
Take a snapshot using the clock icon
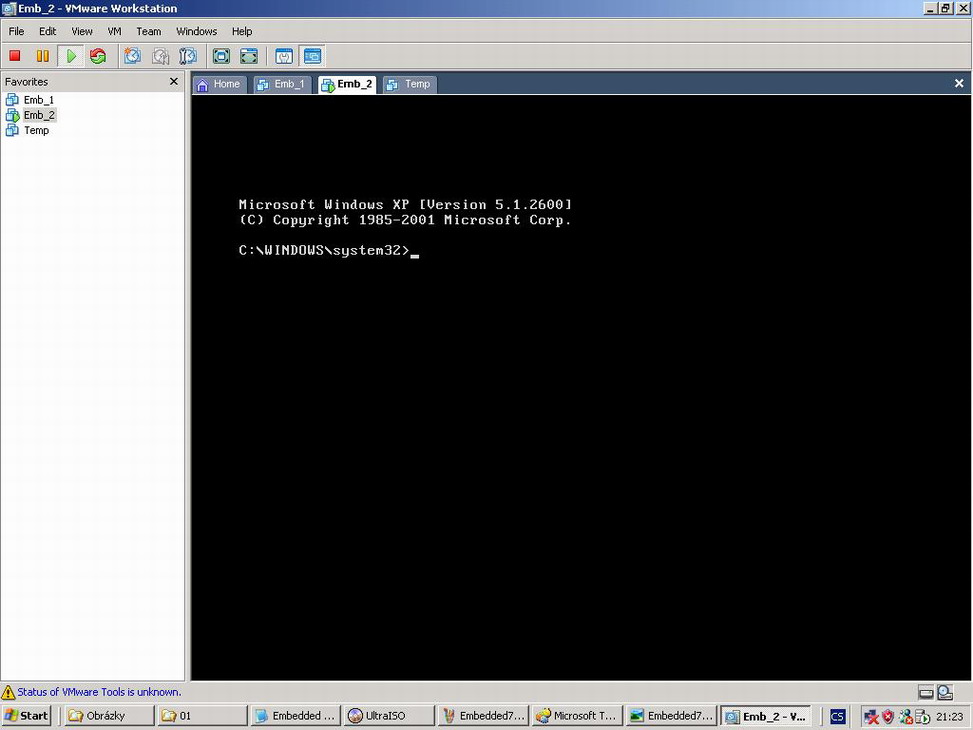(x=132, y=56)
